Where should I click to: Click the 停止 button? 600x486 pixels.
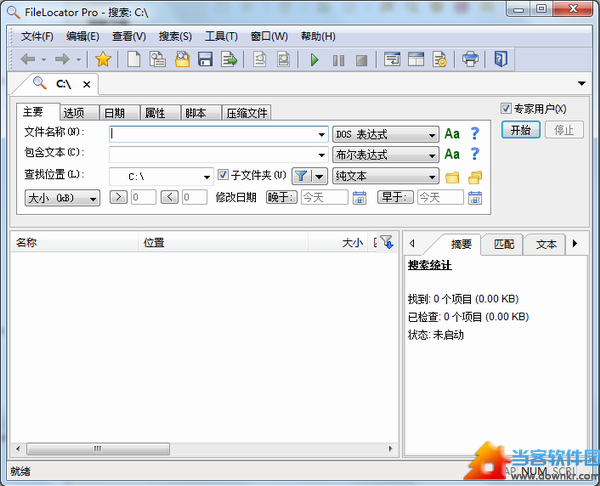[564, 130]
